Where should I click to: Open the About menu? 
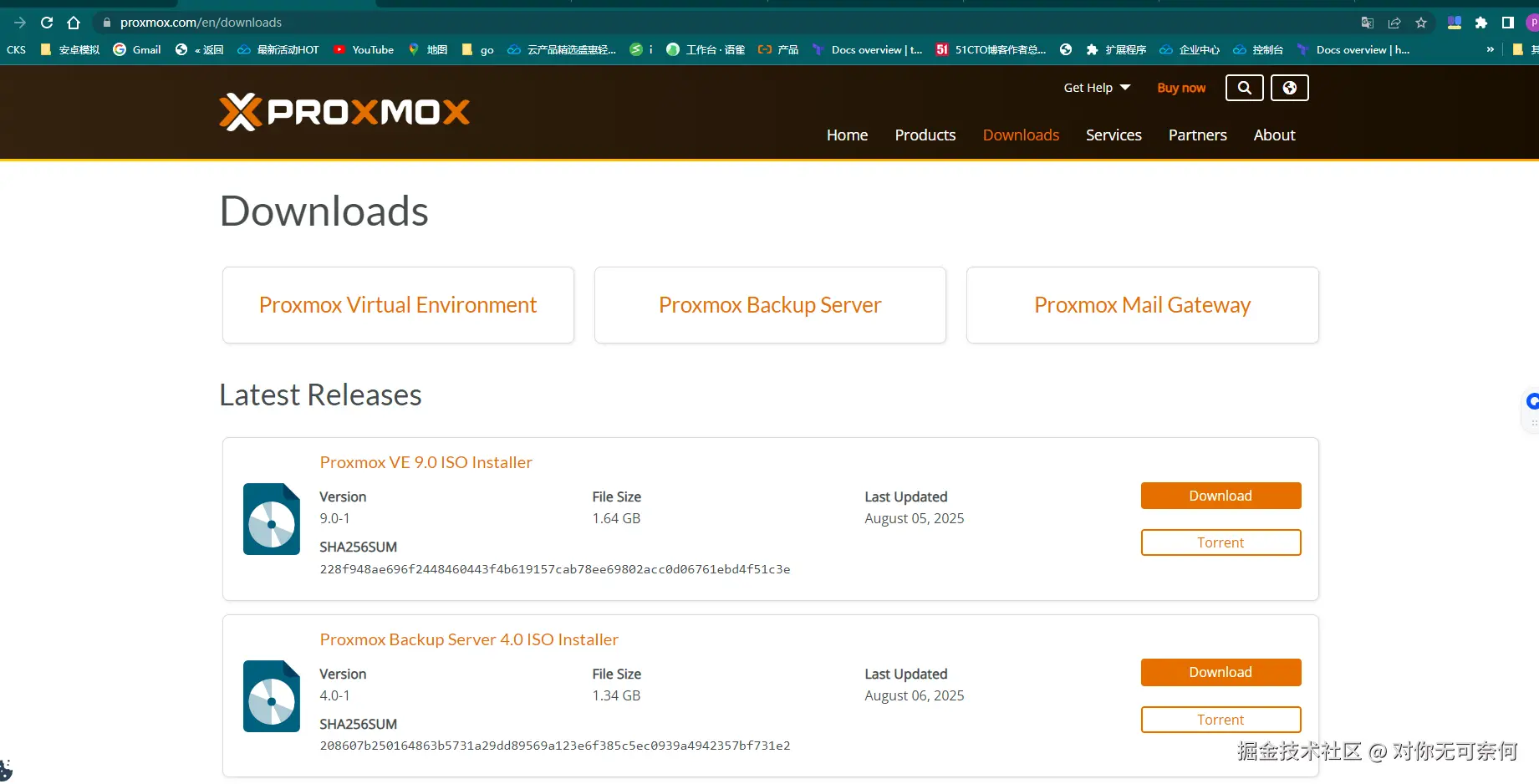click(1274, 135)
